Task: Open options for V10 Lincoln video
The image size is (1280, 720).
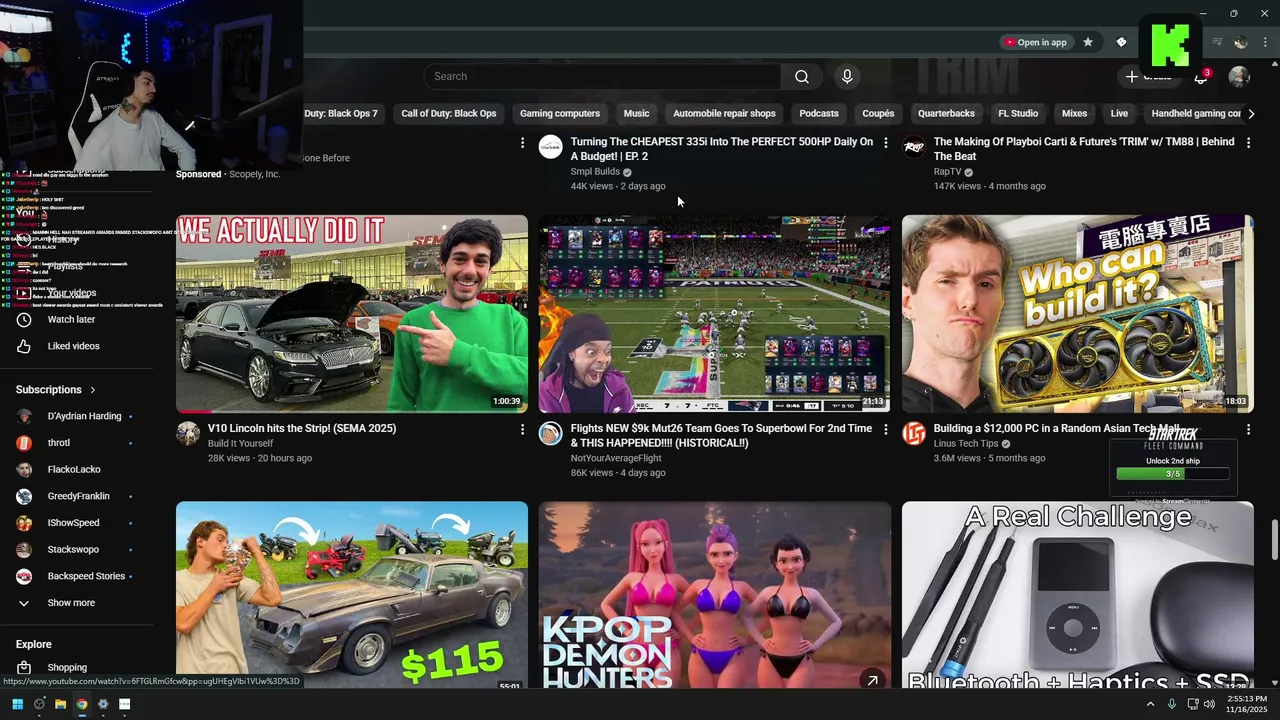Action: pos(522,429)
